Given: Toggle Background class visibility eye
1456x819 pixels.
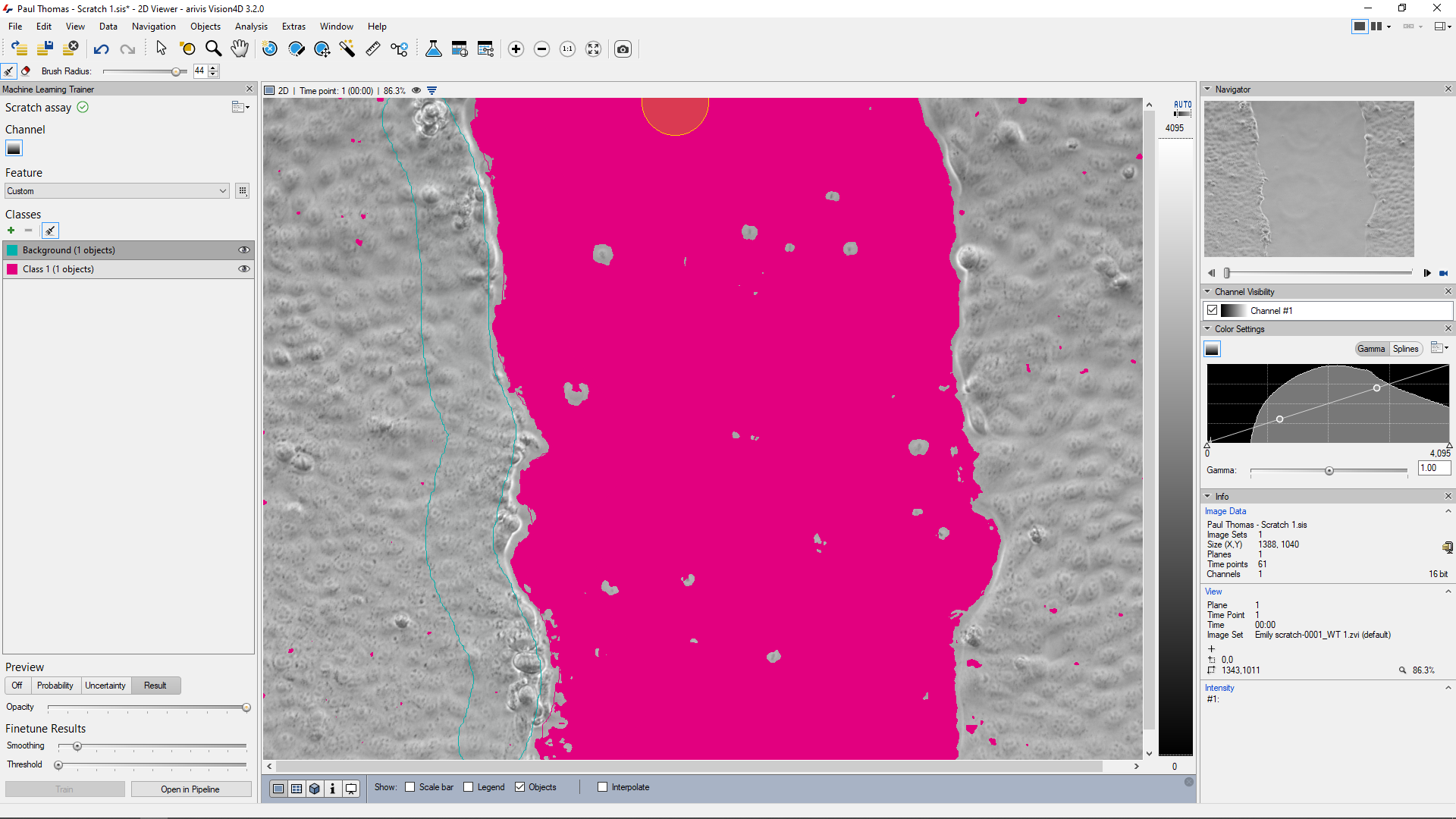Looking at the screenshot, I should click(x=243, y=250).
